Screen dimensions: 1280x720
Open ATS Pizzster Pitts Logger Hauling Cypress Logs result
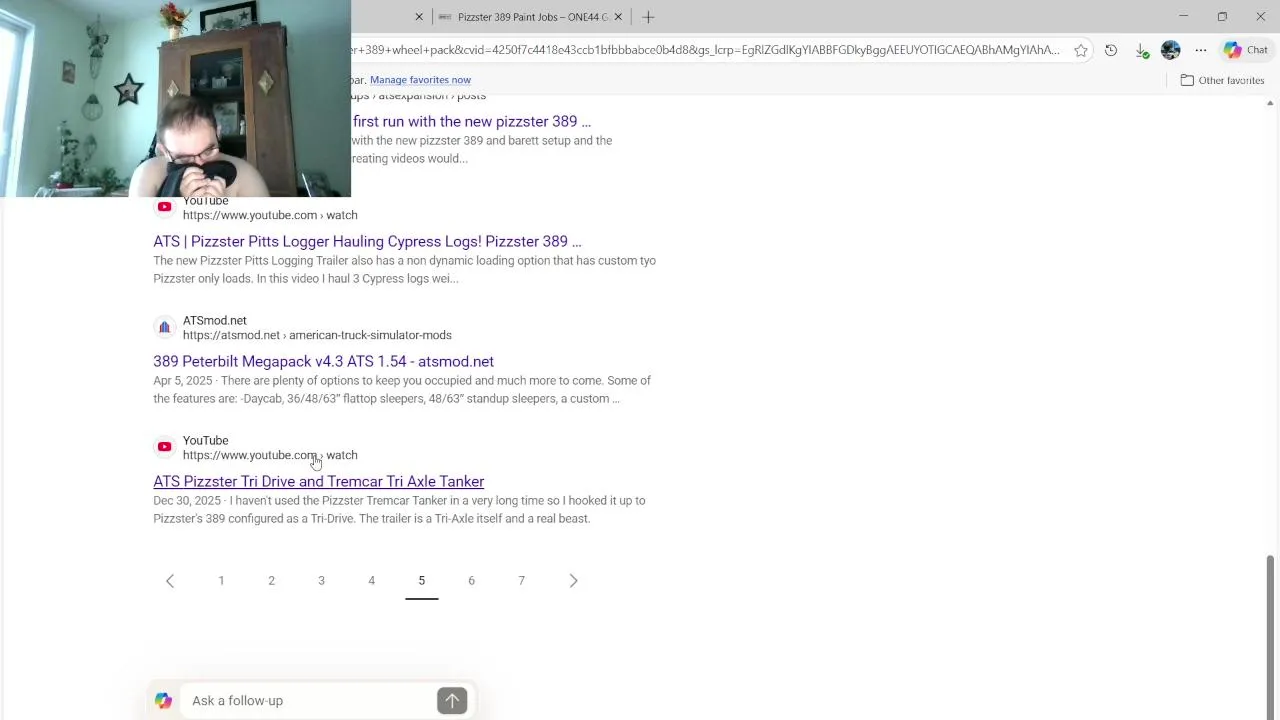click(367, 241)
